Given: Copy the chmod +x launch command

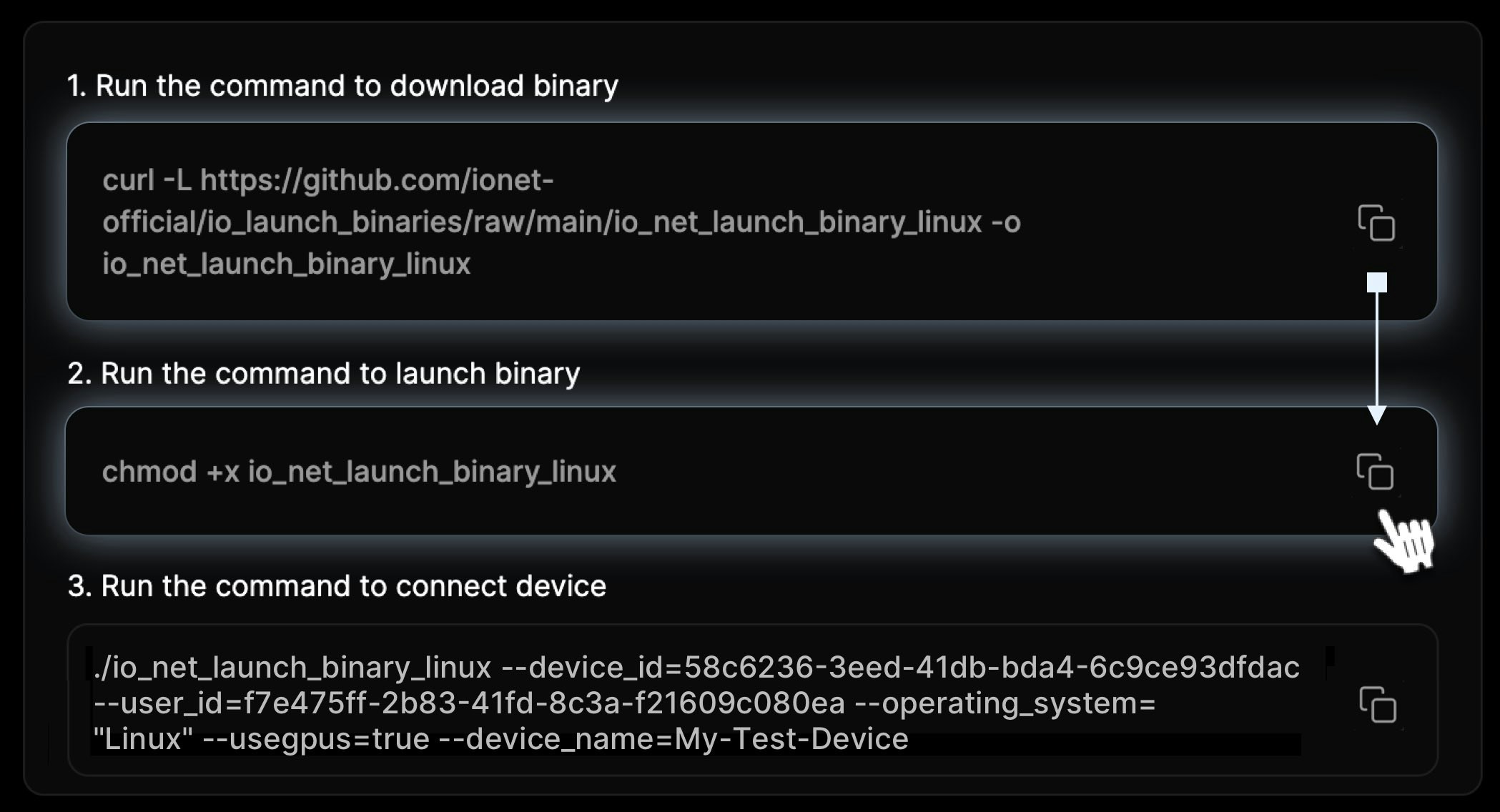Looking at the screenshot, I should [1375, 472].
